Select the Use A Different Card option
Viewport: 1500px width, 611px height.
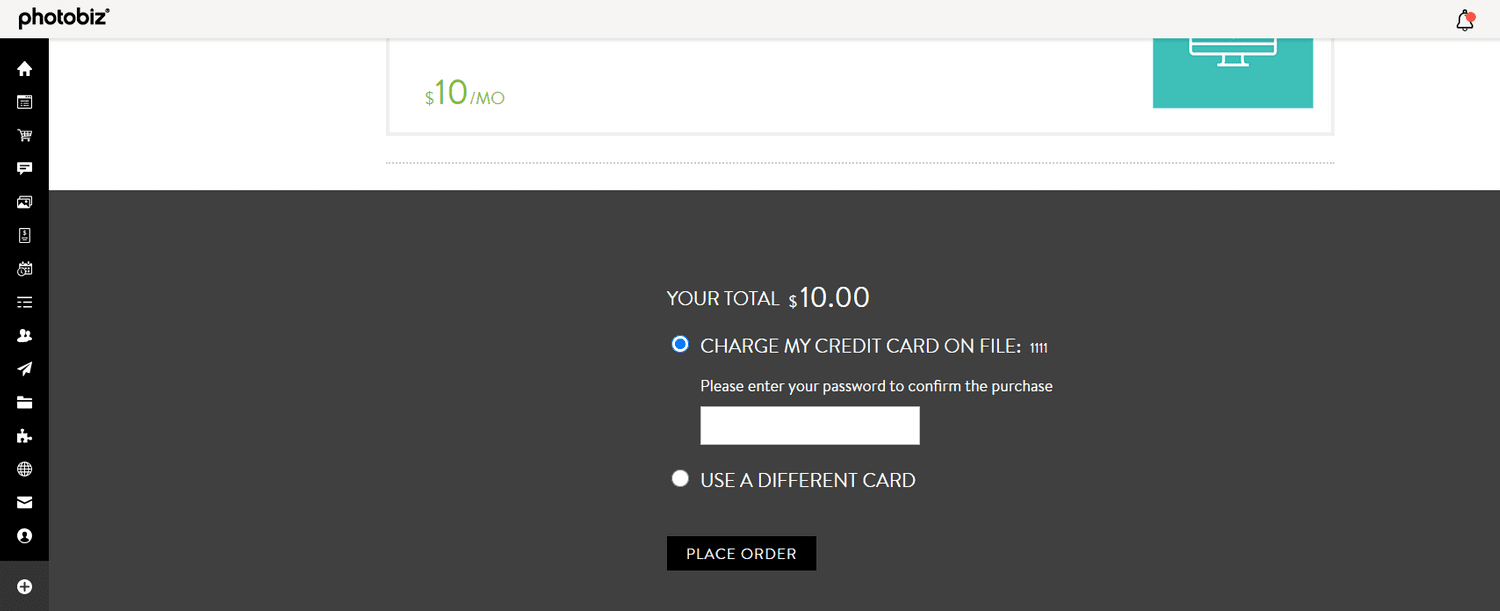point(680,479)
